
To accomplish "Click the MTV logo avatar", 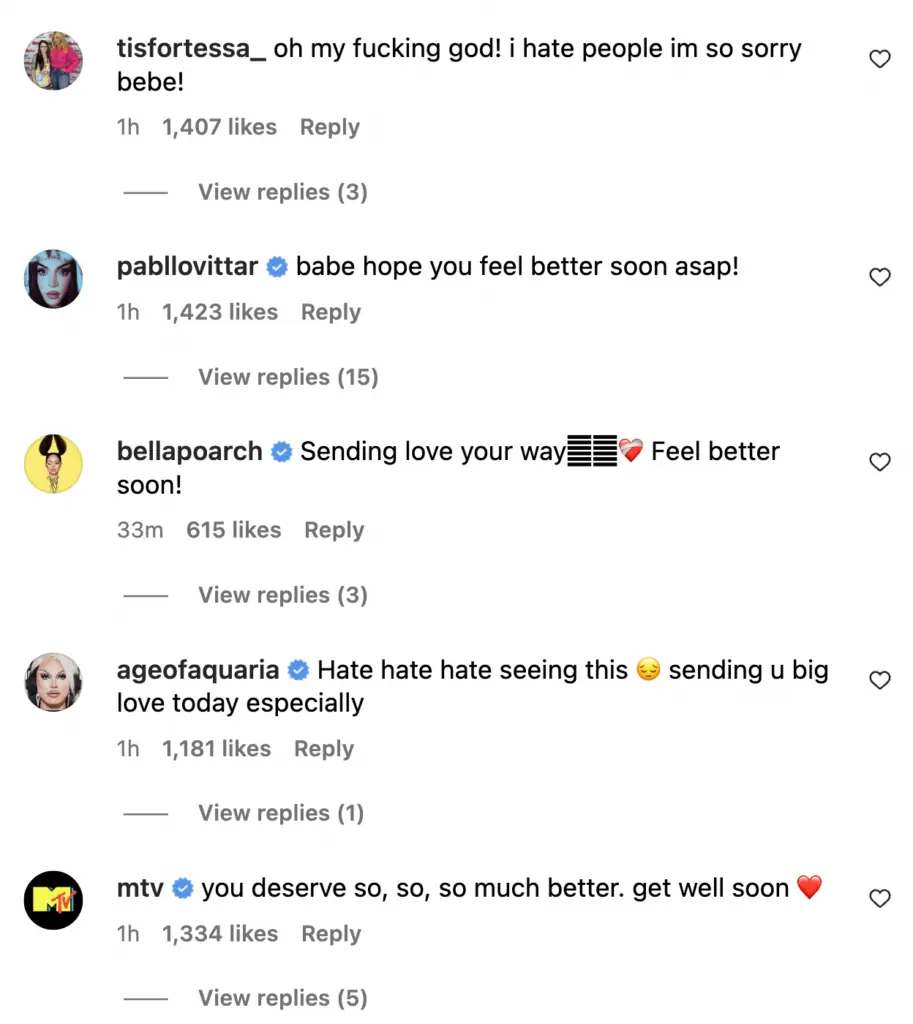I will (52, 899).
